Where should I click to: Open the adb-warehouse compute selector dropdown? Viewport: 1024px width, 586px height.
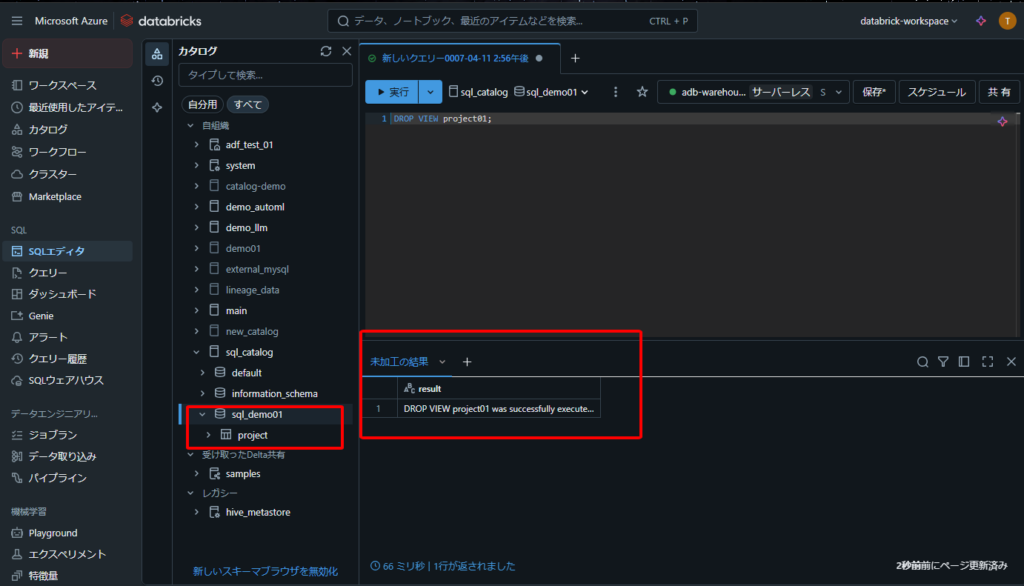[753, 92]
